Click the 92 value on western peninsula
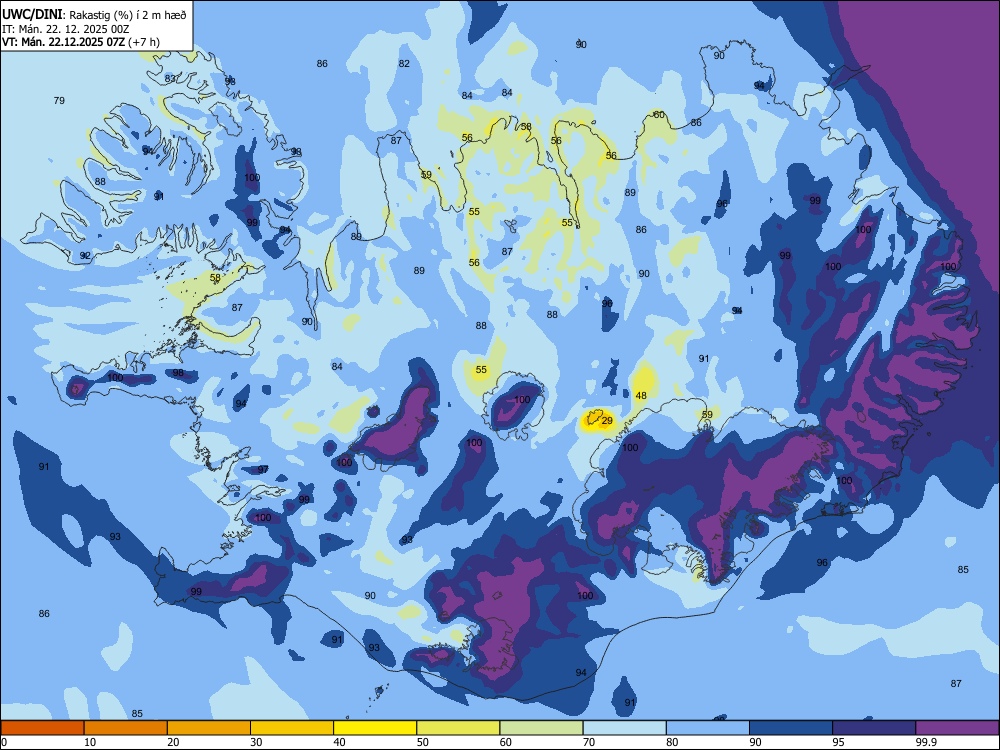This screenshot has width=1000, height=750. click(85, 255)
